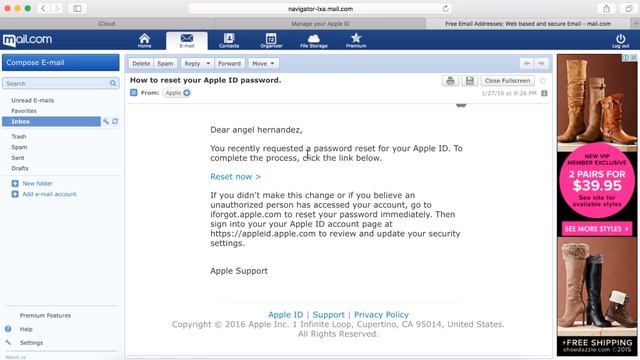This screenshot has height=360, width=640.
Task: Open the Sent folder
Action: pos(18,158)
